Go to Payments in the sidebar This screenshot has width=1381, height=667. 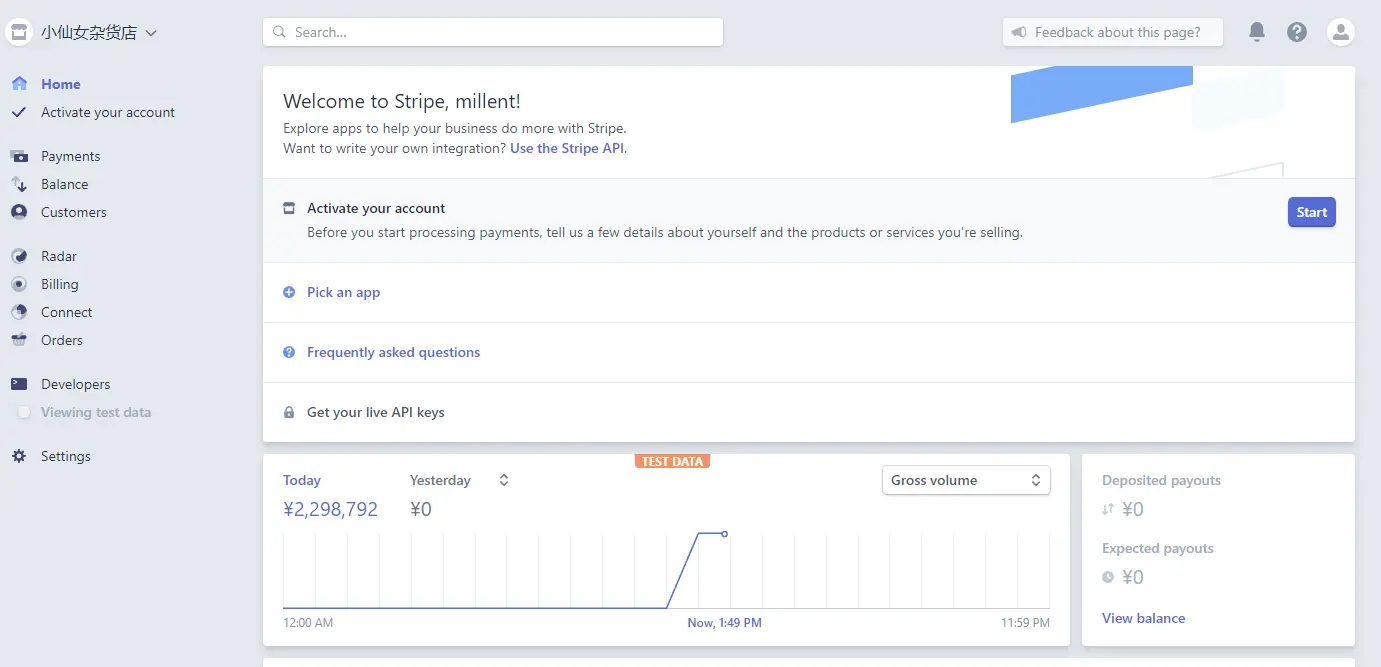[70, 156]
